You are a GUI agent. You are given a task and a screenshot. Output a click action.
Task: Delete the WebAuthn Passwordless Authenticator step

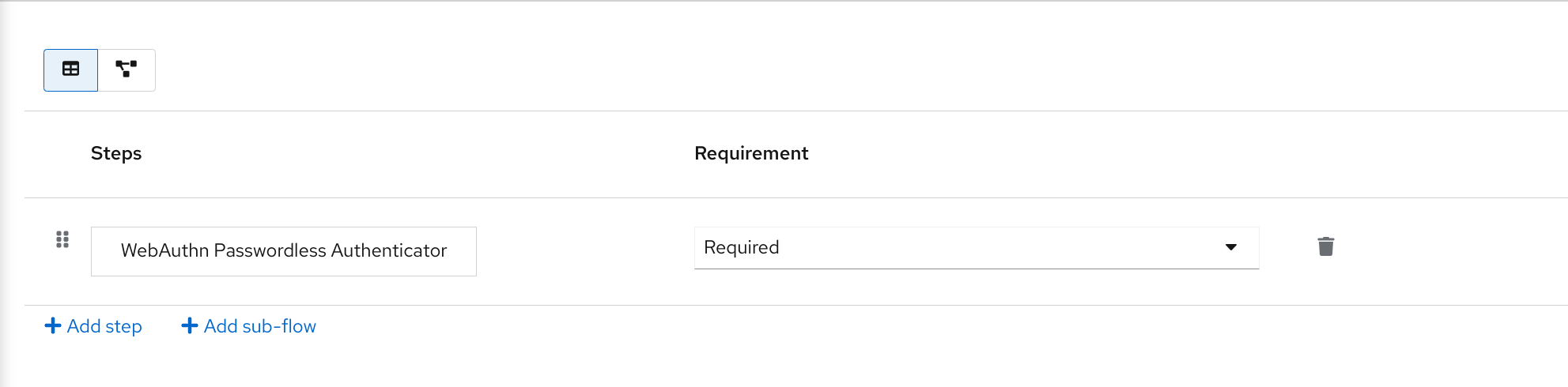[1326, 246]
